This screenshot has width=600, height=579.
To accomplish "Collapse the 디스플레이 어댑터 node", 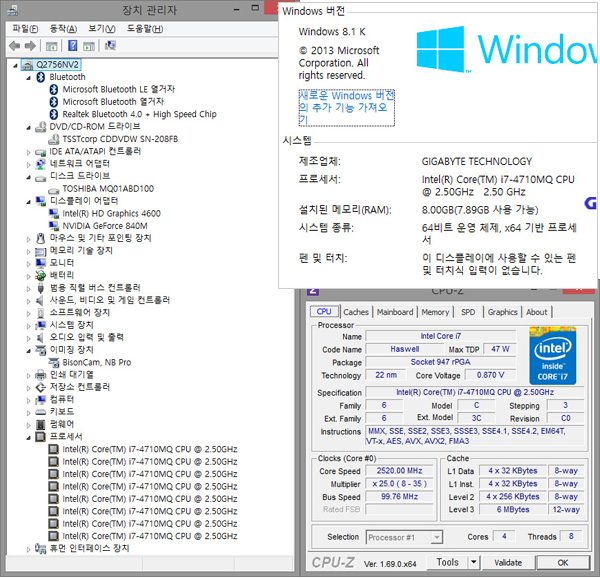I will coord(29,202).
